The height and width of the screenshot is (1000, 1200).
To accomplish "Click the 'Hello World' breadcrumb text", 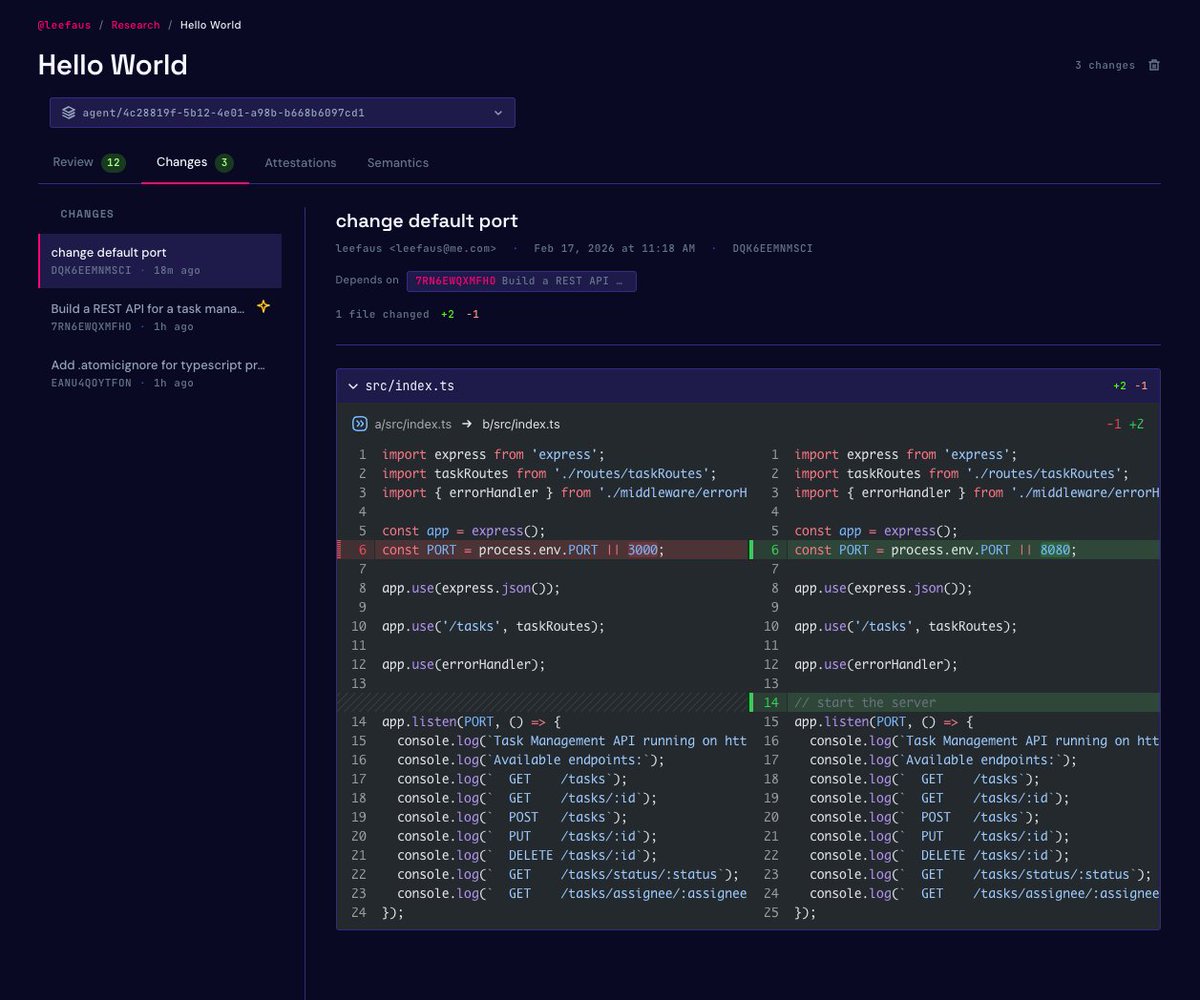I will [x=210, y=25].
